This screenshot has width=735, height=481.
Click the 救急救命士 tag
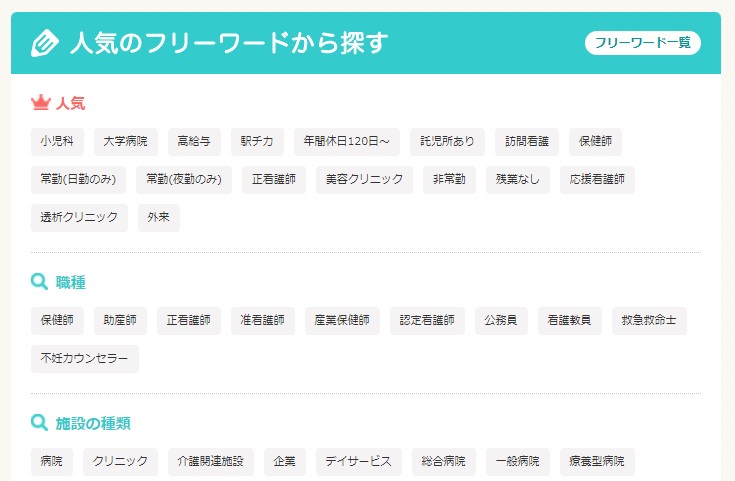coord(649,321)
